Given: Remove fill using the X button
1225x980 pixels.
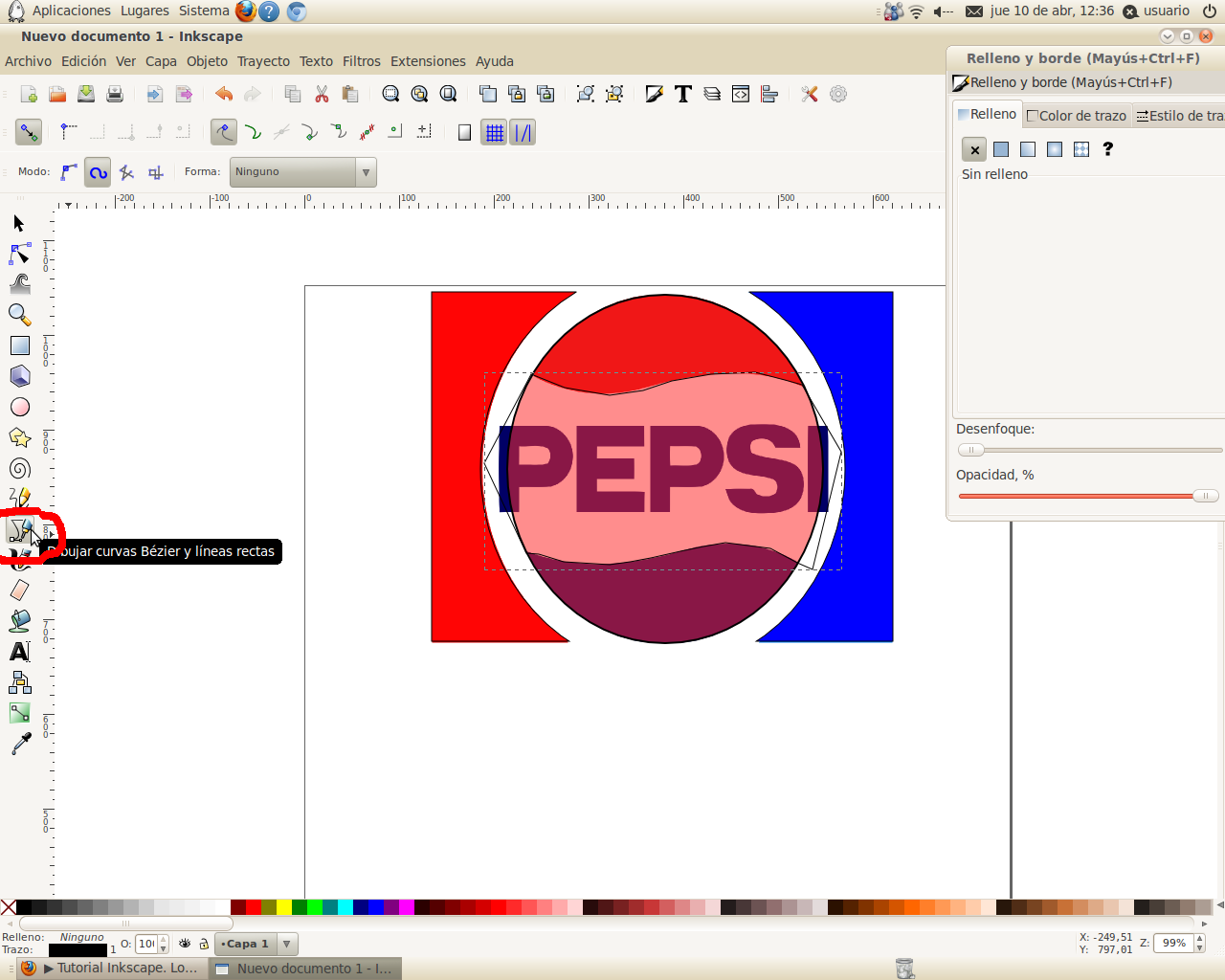Looking at the screenshot, I should 973,149.
